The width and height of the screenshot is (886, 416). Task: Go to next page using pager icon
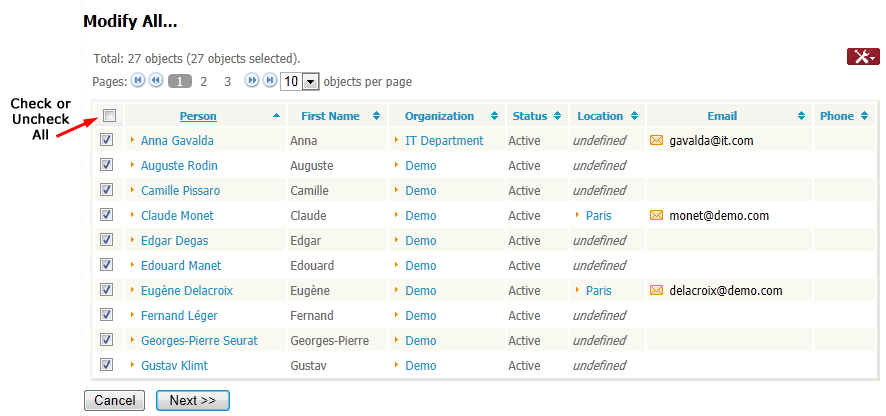pyautogui.click(x=252, y=81)
